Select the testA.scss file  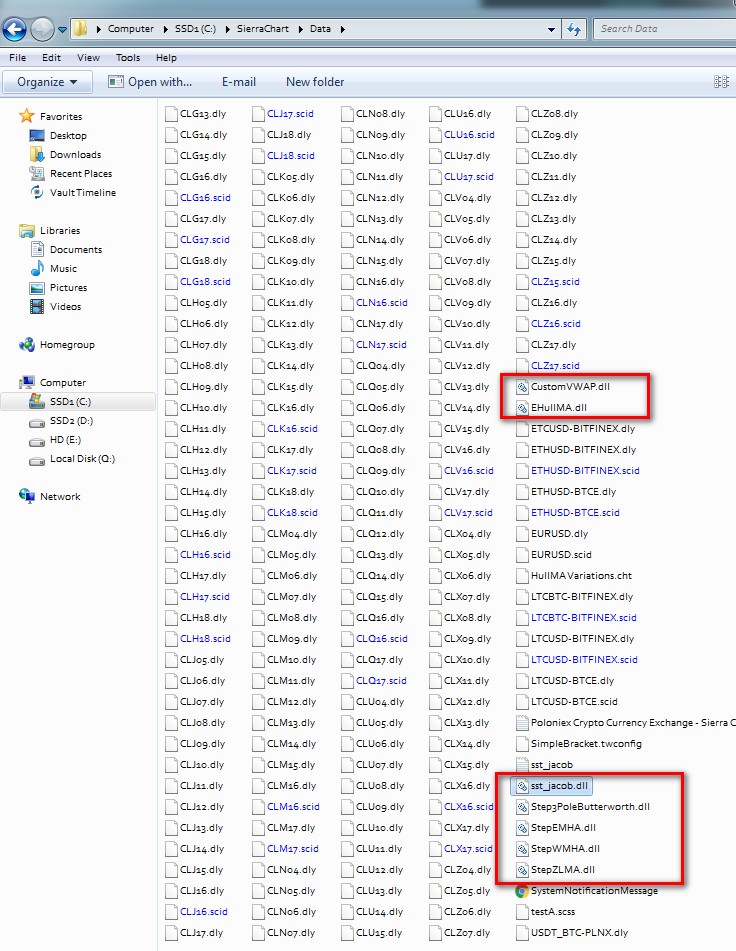pyautogui.click(x=545, y=912)
